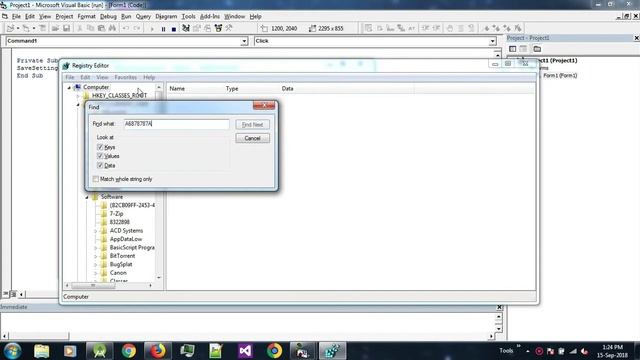
Task: Close the Find dialog with red X
Action: (x=264, y=105)
